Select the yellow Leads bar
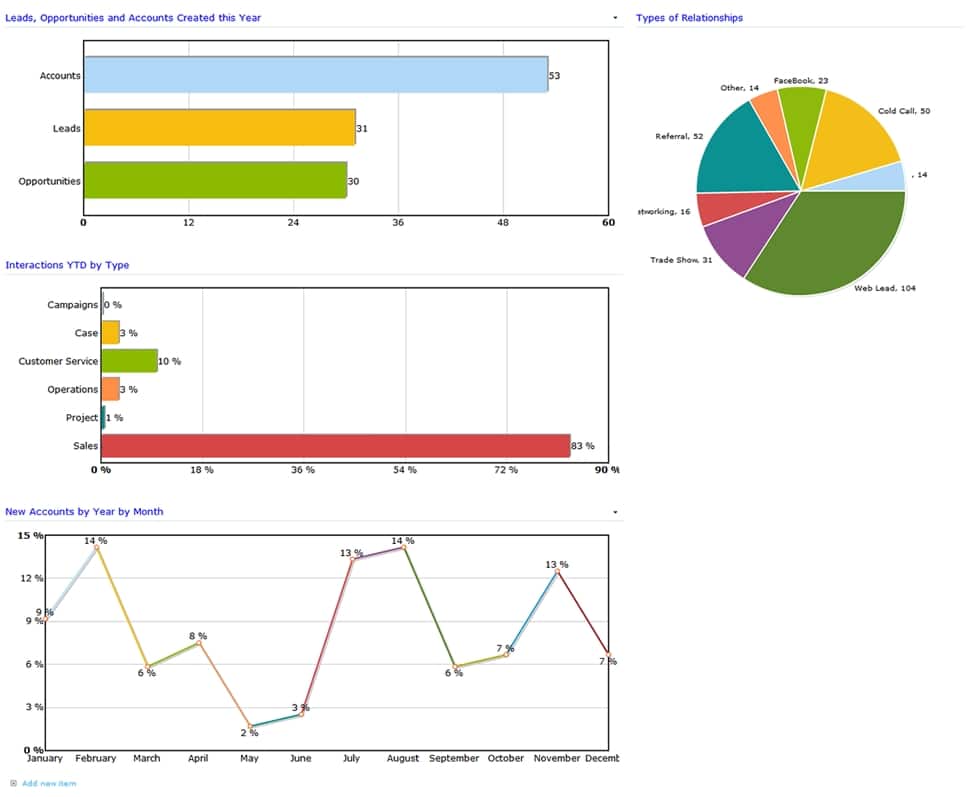 click(219, 128)
